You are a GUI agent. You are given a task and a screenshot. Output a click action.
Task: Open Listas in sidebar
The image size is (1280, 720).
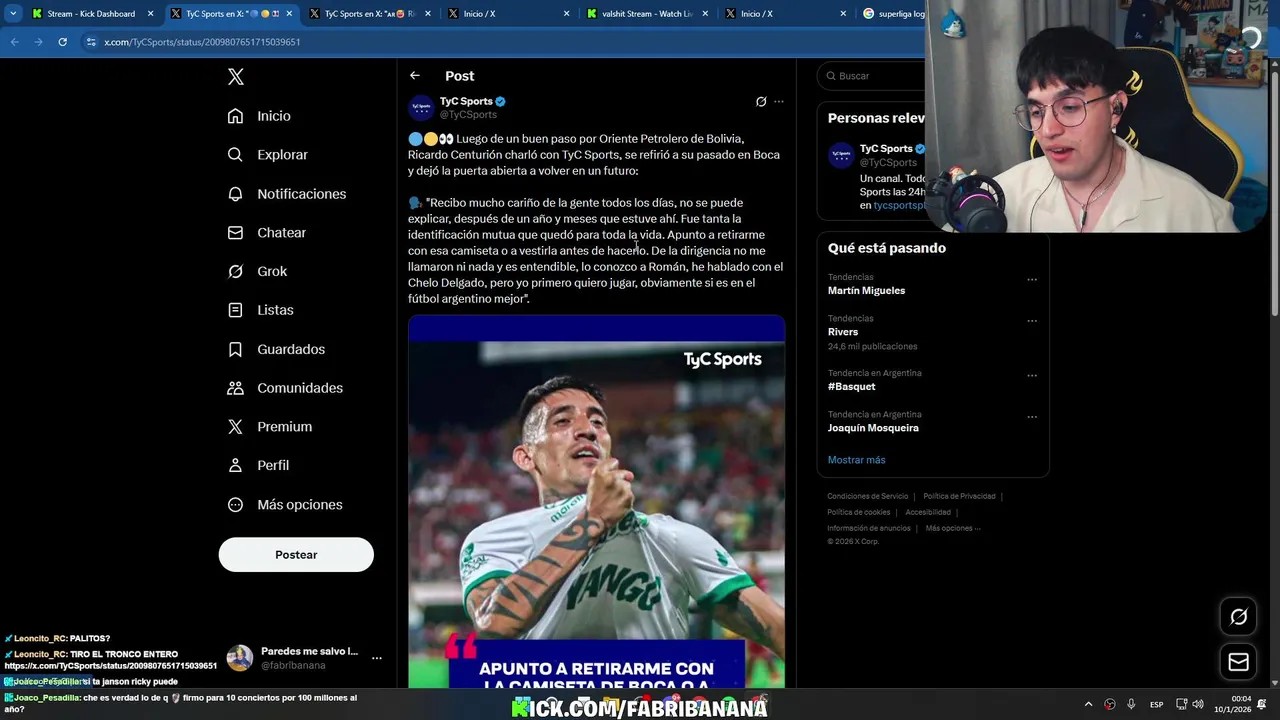pos(260,310)
